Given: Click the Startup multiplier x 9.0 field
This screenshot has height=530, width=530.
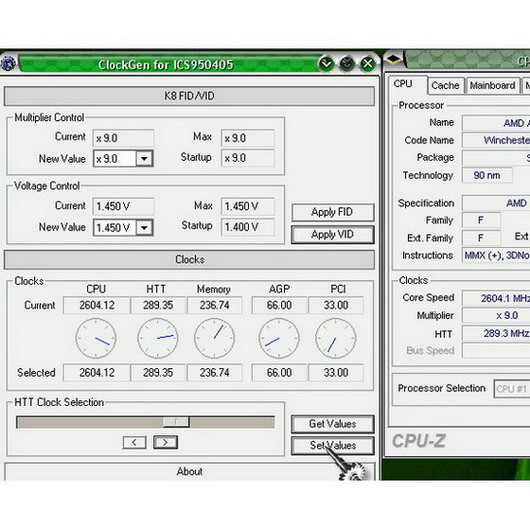Looking at the screenshot, I should coord(248,158).
